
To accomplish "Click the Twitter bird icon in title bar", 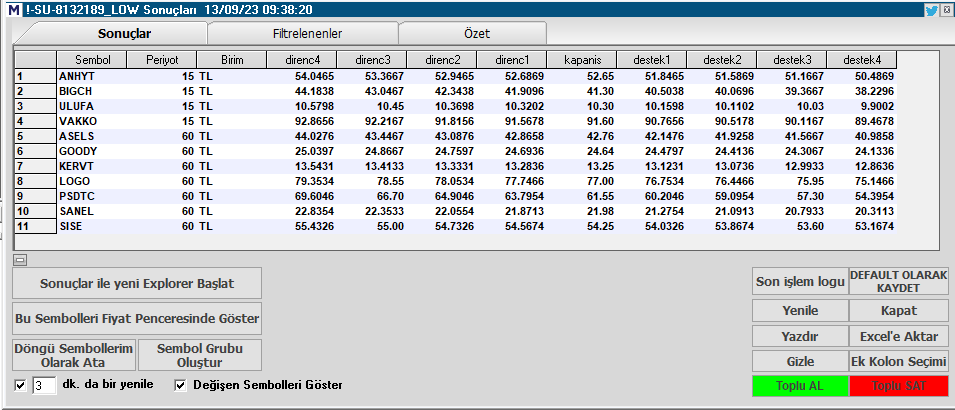I will 931,10.
